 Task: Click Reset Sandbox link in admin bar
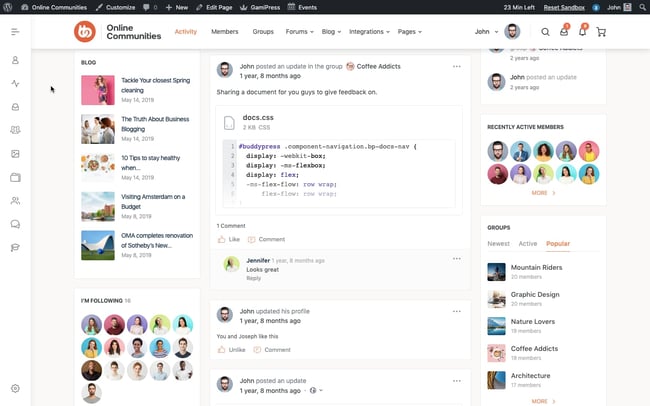565,6
